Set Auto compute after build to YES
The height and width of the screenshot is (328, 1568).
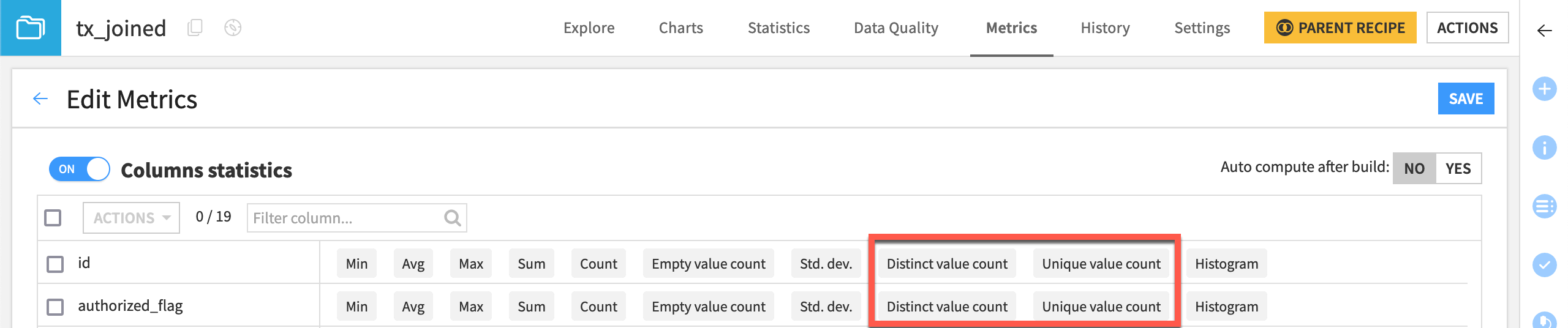1458,168
